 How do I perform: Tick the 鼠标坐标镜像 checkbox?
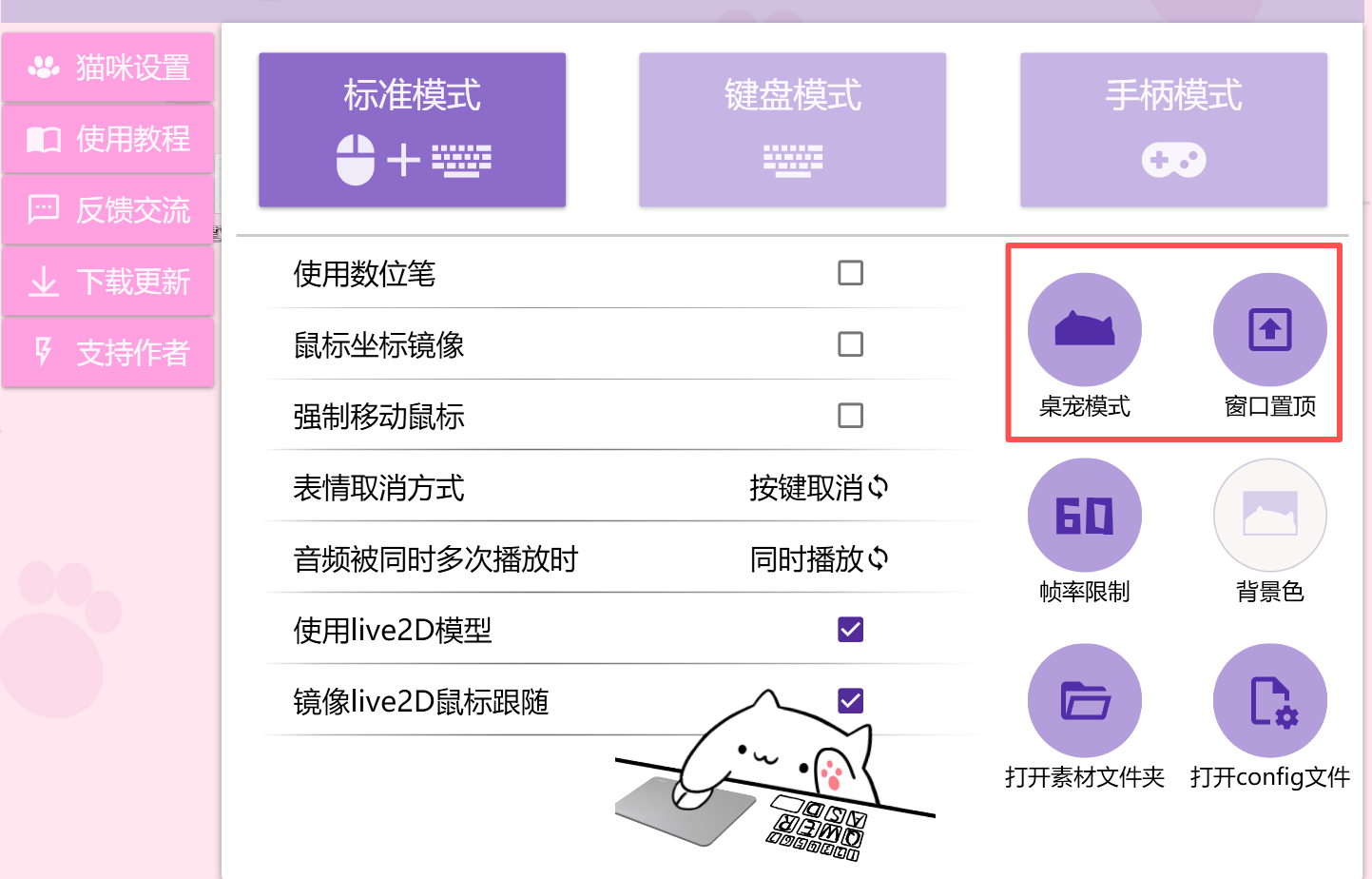(850, 344)
